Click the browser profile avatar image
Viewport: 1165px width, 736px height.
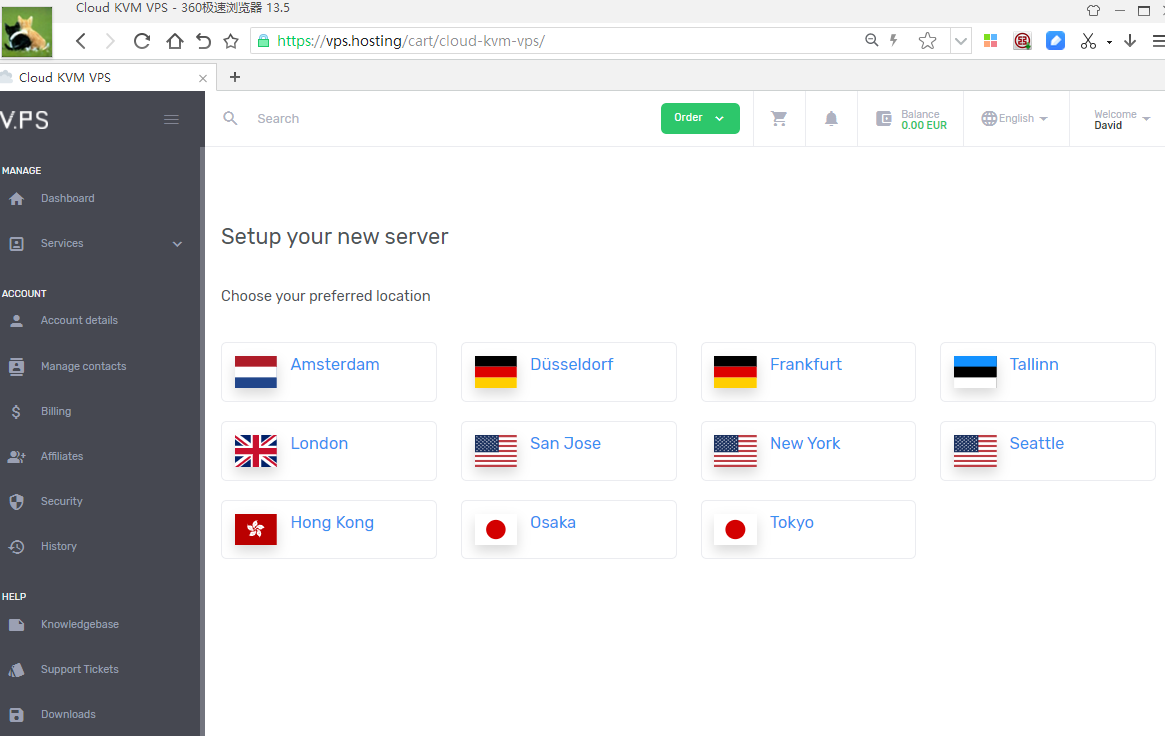tap(27, 31)
